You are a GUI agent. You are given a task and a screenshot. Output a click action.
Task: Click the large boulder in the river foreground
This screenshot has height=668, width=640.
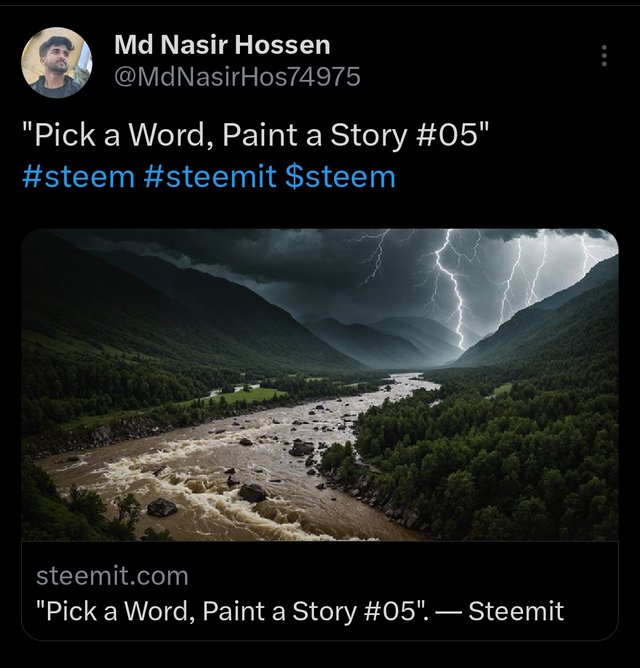coord(253,493)
